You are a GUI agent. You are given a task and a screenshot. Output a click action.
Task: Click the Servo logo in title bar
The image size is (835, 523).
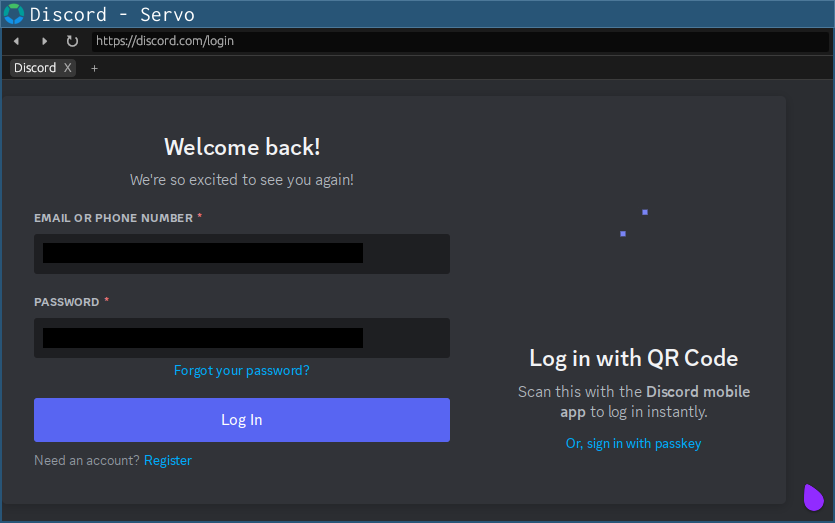[x=14, y=14]
